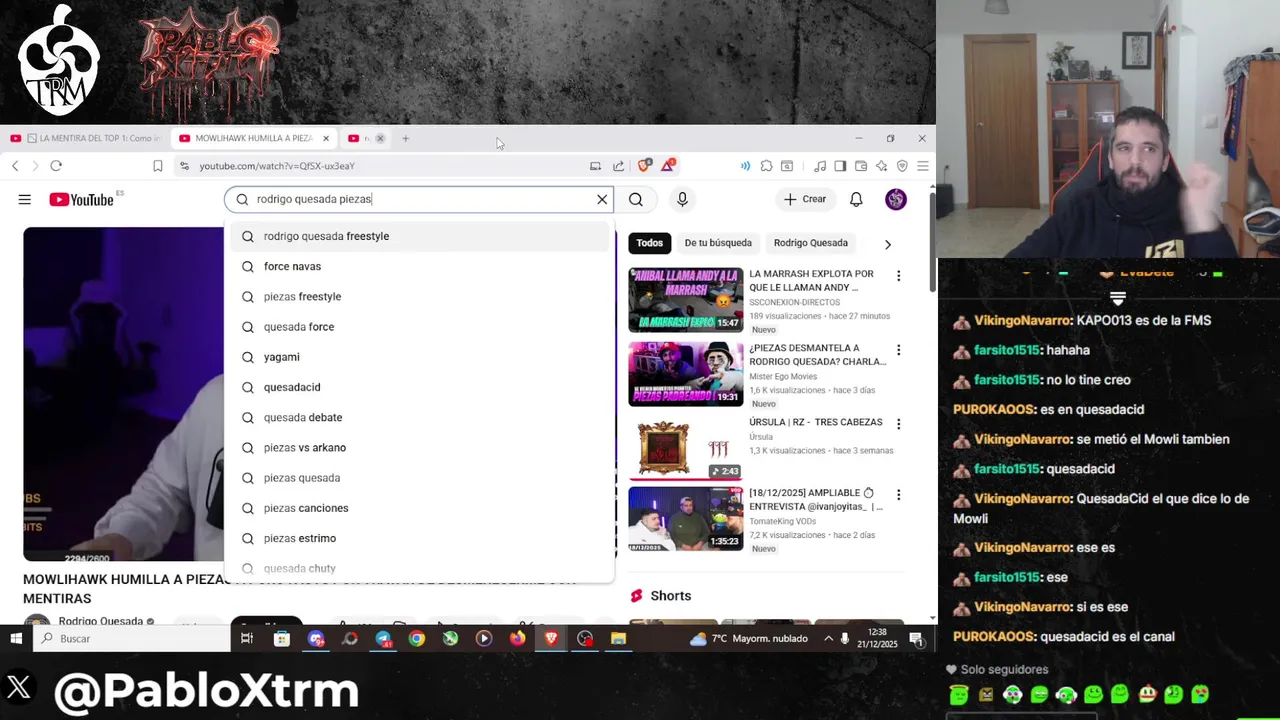This screenshot has height=720, width=1280.
Task: Open Microsoft Store from the taskbar
Action: click(282, 638)
